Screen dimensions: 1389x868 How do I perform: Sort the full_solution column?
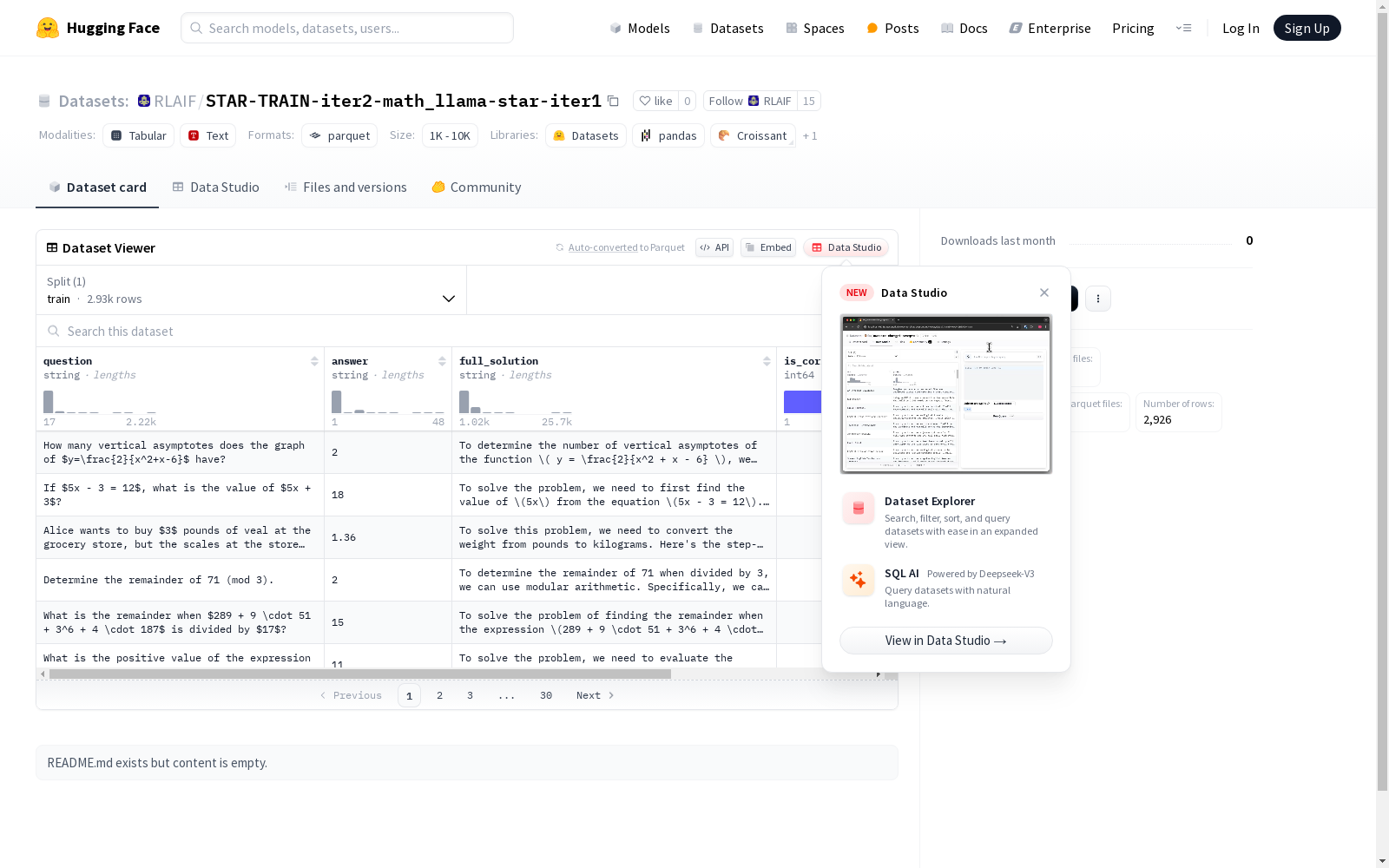pyautogui.click(x=767, y=361)
